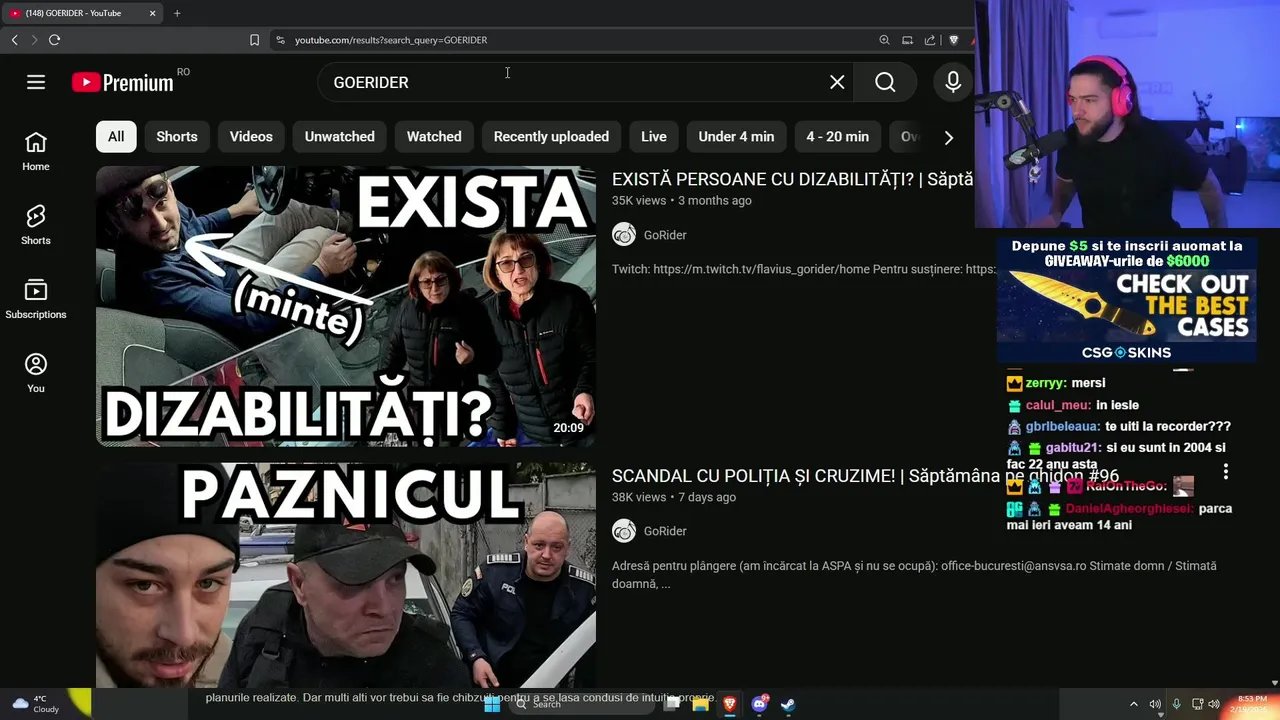Select the All filter chip

pos(116,137)
